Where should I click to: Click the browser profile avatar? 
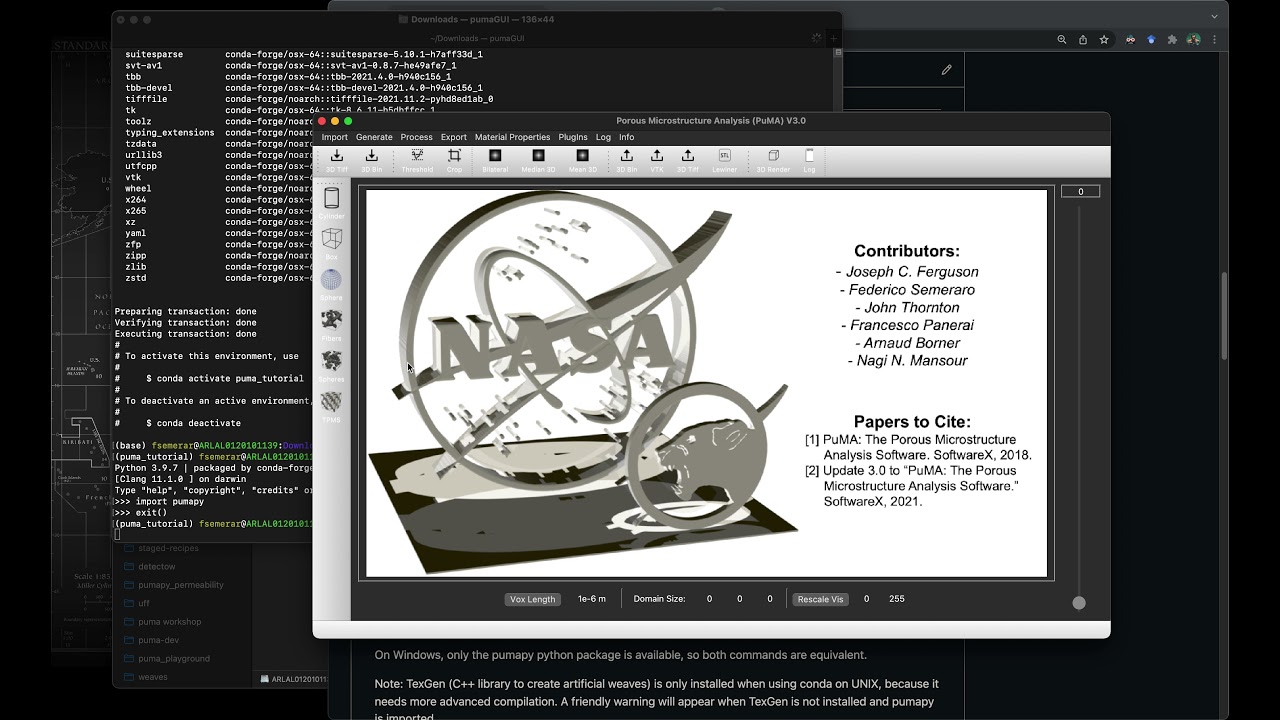tap(1193, 40)
